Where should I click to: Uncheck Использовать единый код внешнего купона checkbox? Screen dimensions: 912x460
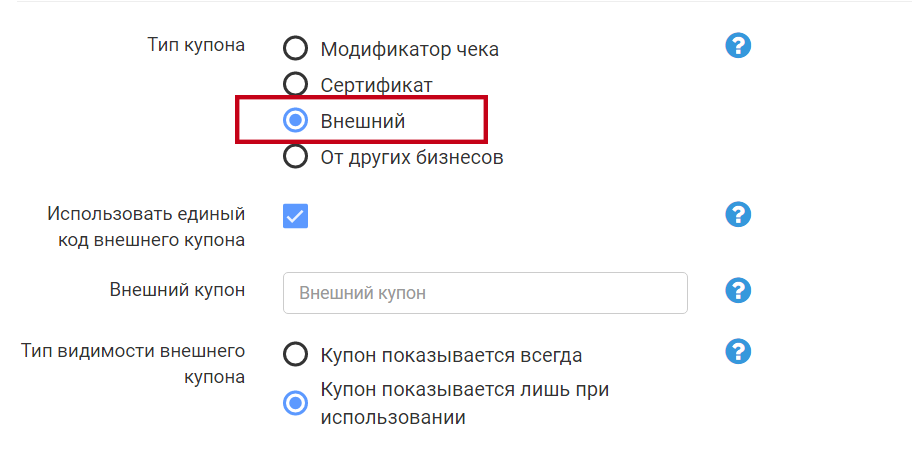(x=295, y=215)
